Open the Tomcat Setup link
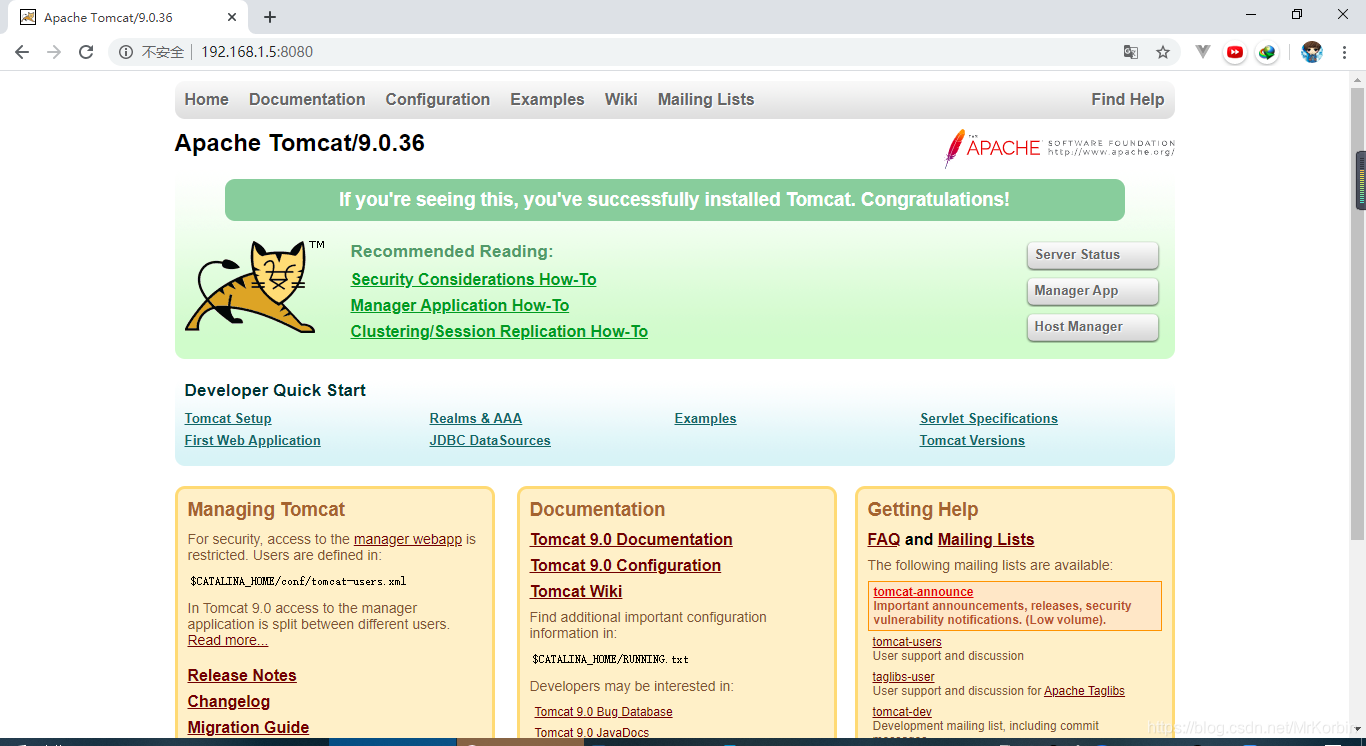Viewport: 1366px width, 746px height. 228,419
